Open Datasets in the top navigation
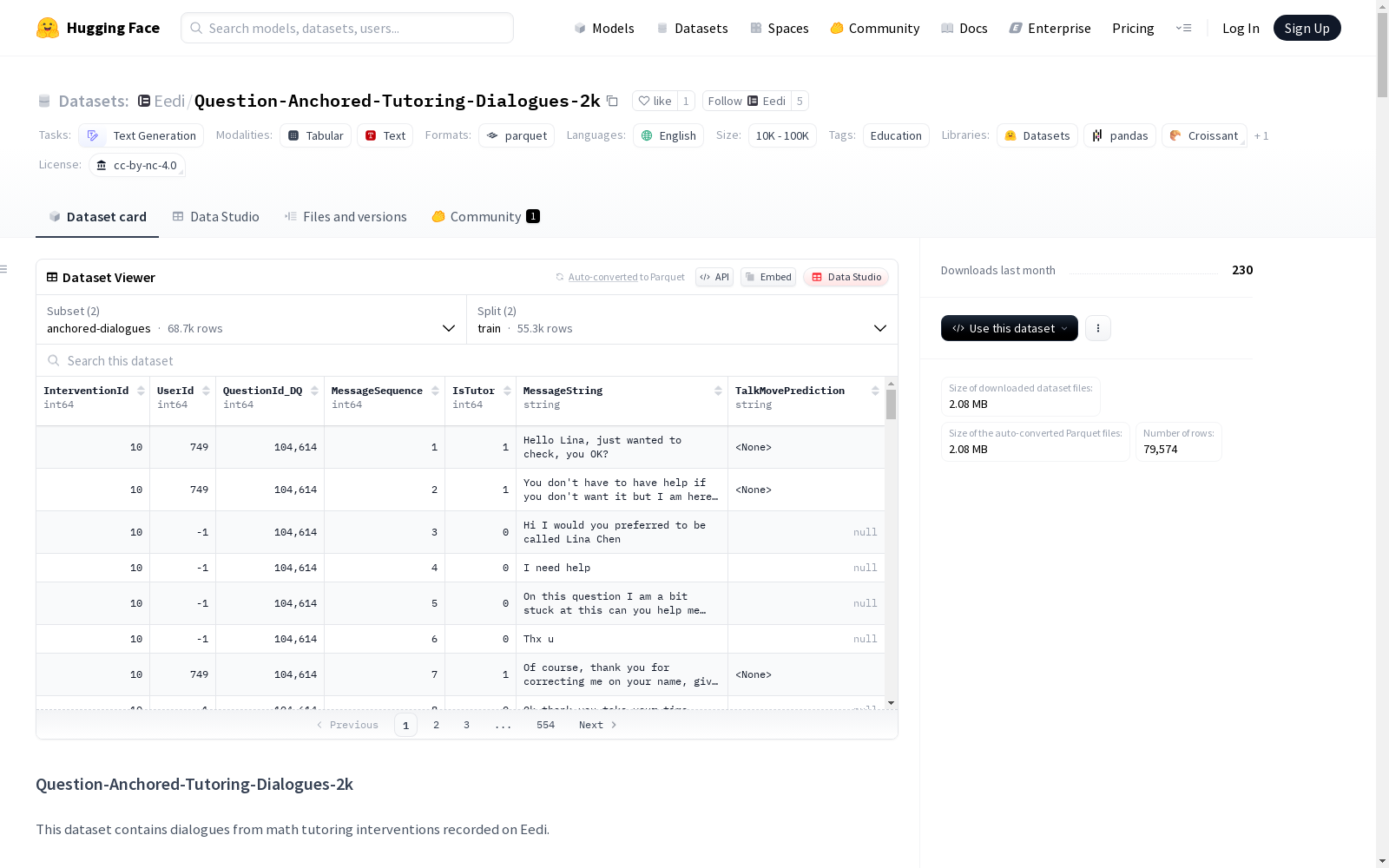 (x=692, y=28)
